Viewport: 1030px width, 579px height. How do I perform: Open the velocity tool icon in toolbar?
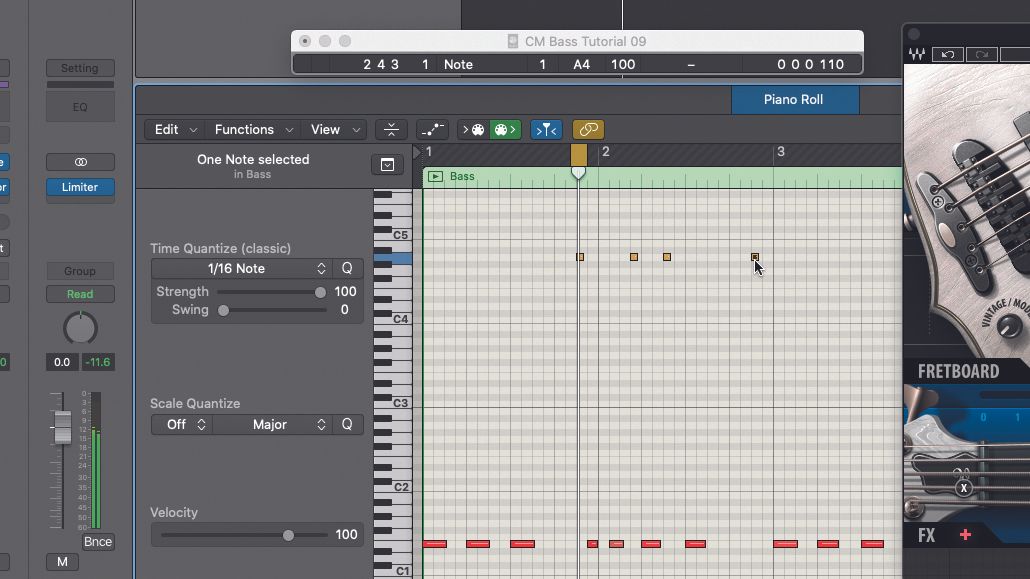pos(433,129)
